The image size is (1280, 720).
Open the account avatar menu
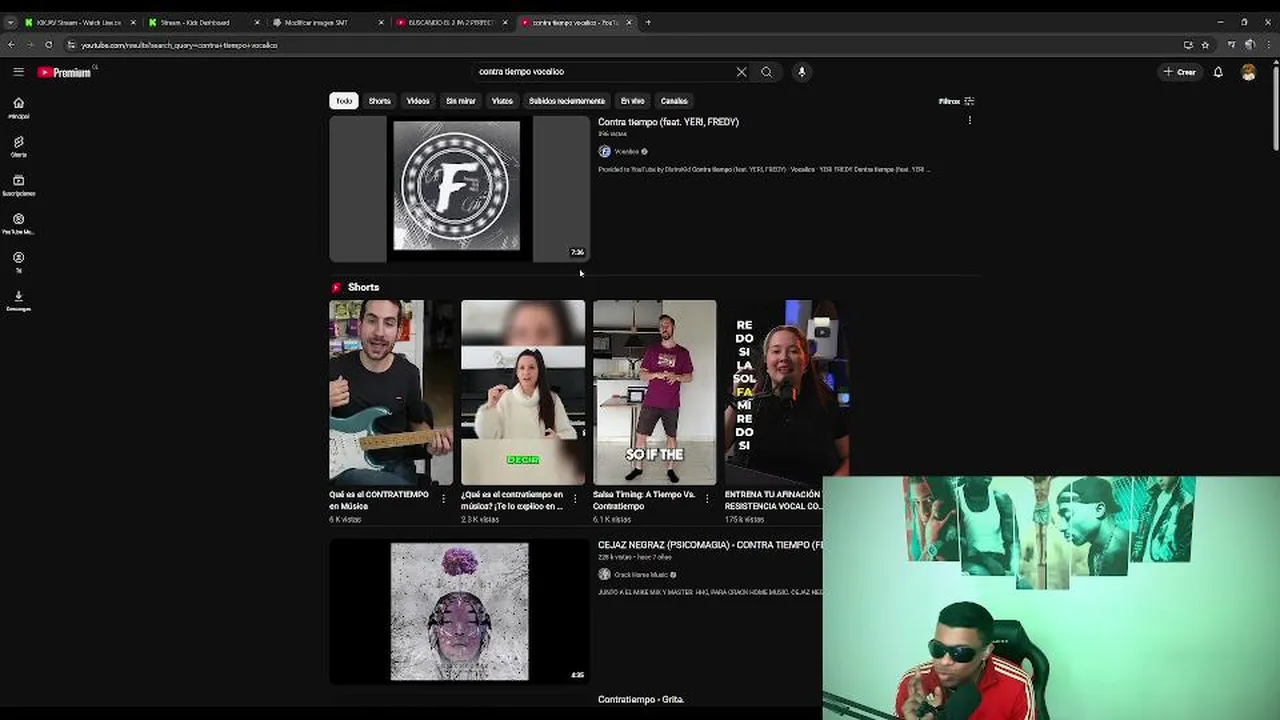tap(1248, 72)
